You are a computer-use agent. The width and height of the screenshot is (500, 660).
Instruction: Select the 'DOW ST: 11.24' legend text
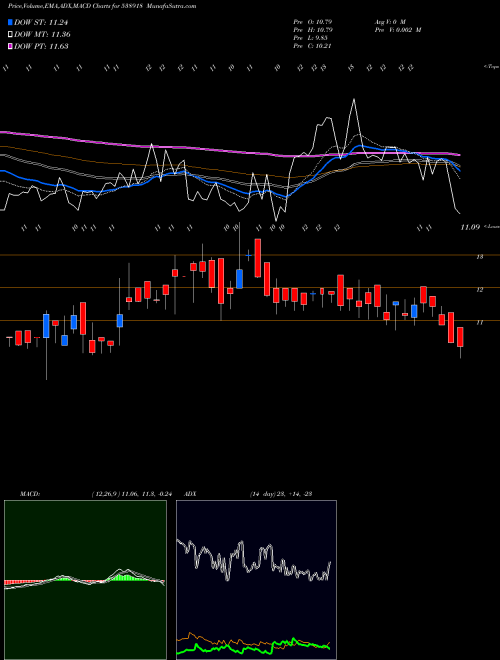click(41, 23)
